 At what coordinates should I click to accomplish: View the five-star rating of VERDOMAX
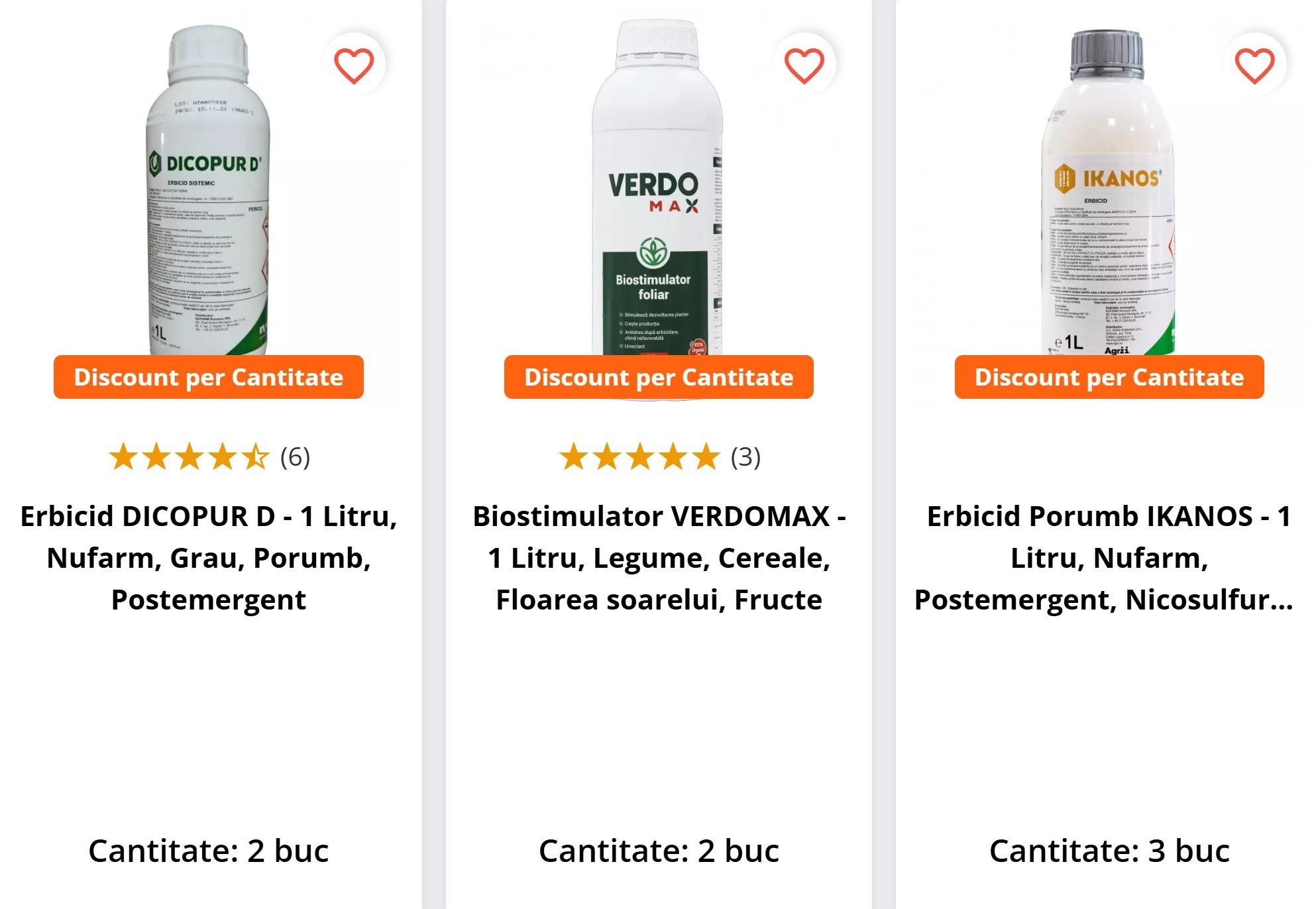(x=639, y=456)
